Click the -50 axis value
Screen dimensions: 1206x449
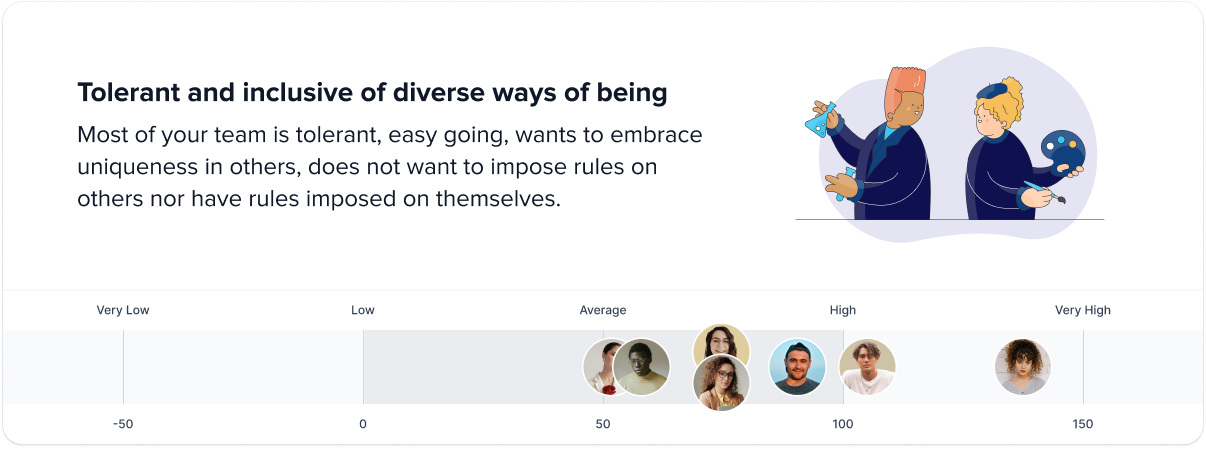click(123, 424)
